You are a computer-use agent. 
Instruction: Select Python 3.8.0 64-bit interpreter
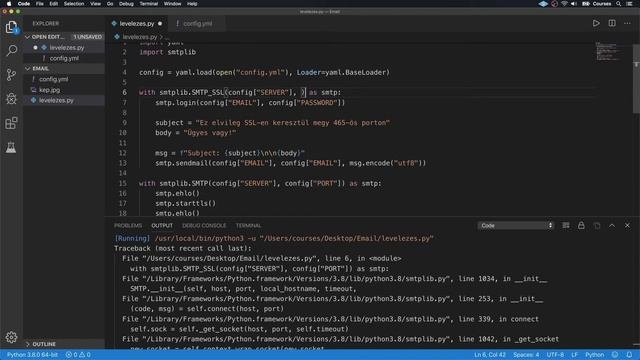32,355
